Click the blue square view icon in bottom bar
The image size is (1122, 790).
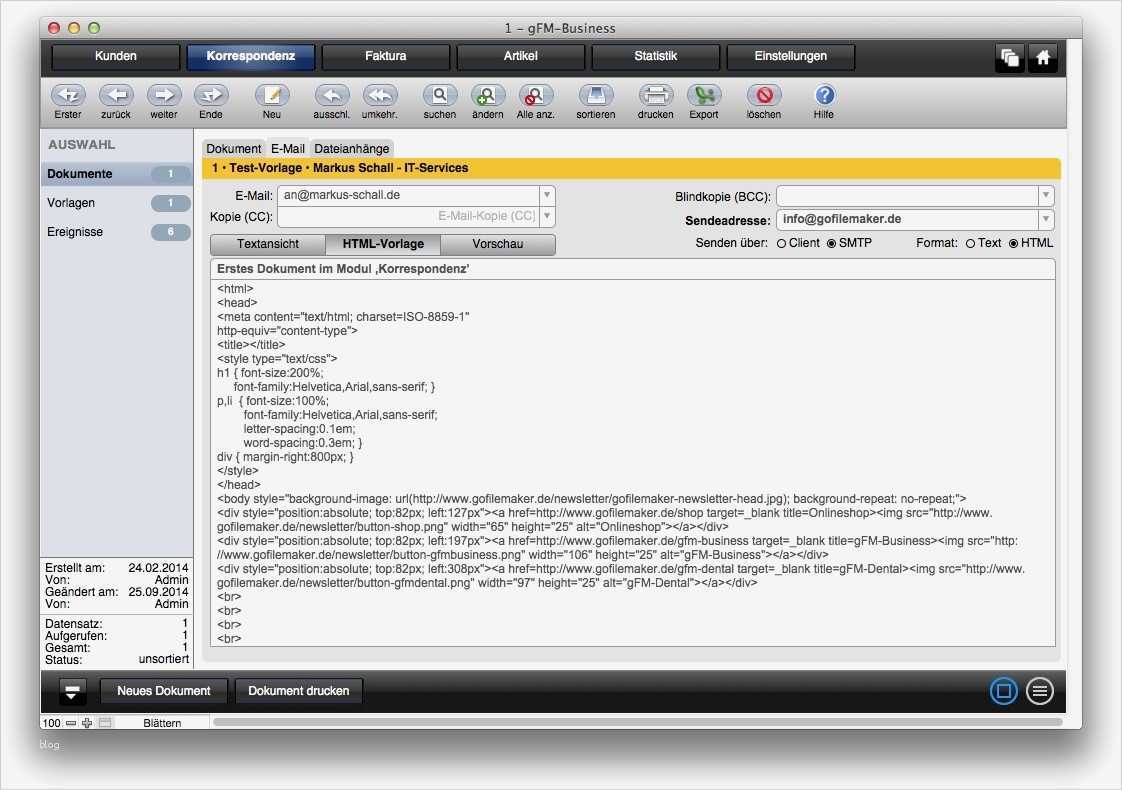coord(1003,691)
